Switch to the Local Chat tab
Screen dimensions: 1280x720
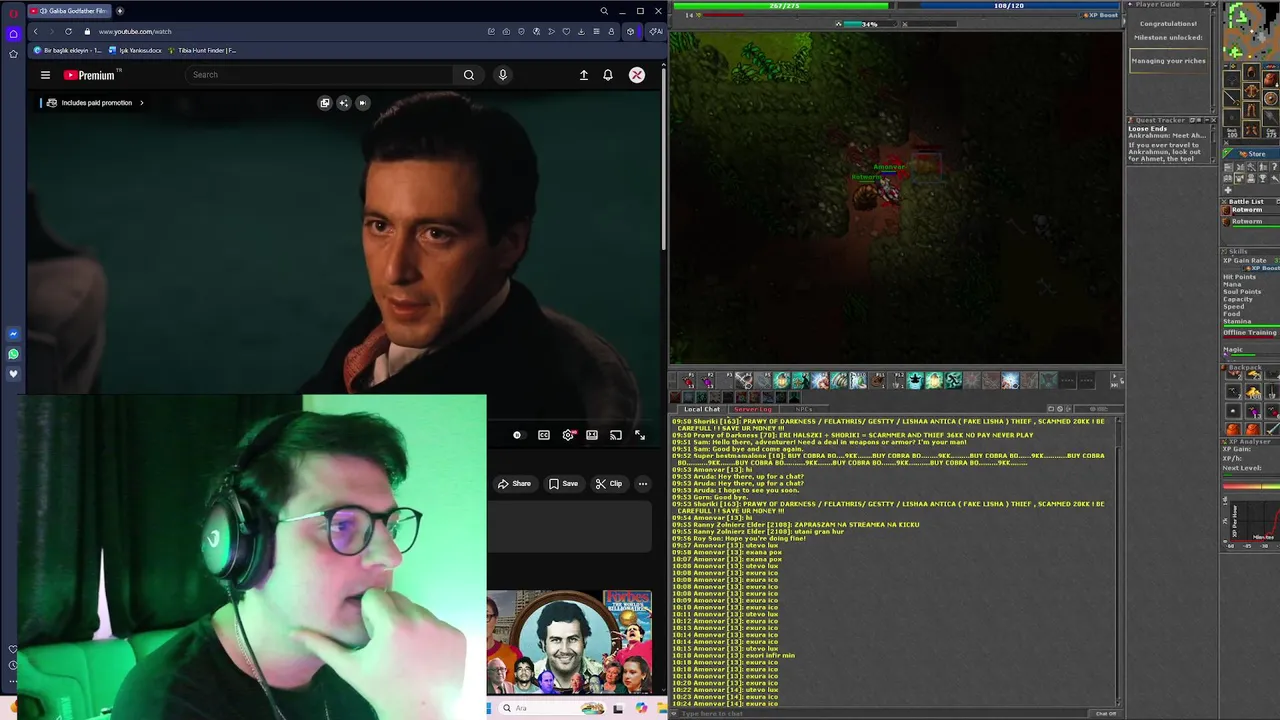coord(702,409)
